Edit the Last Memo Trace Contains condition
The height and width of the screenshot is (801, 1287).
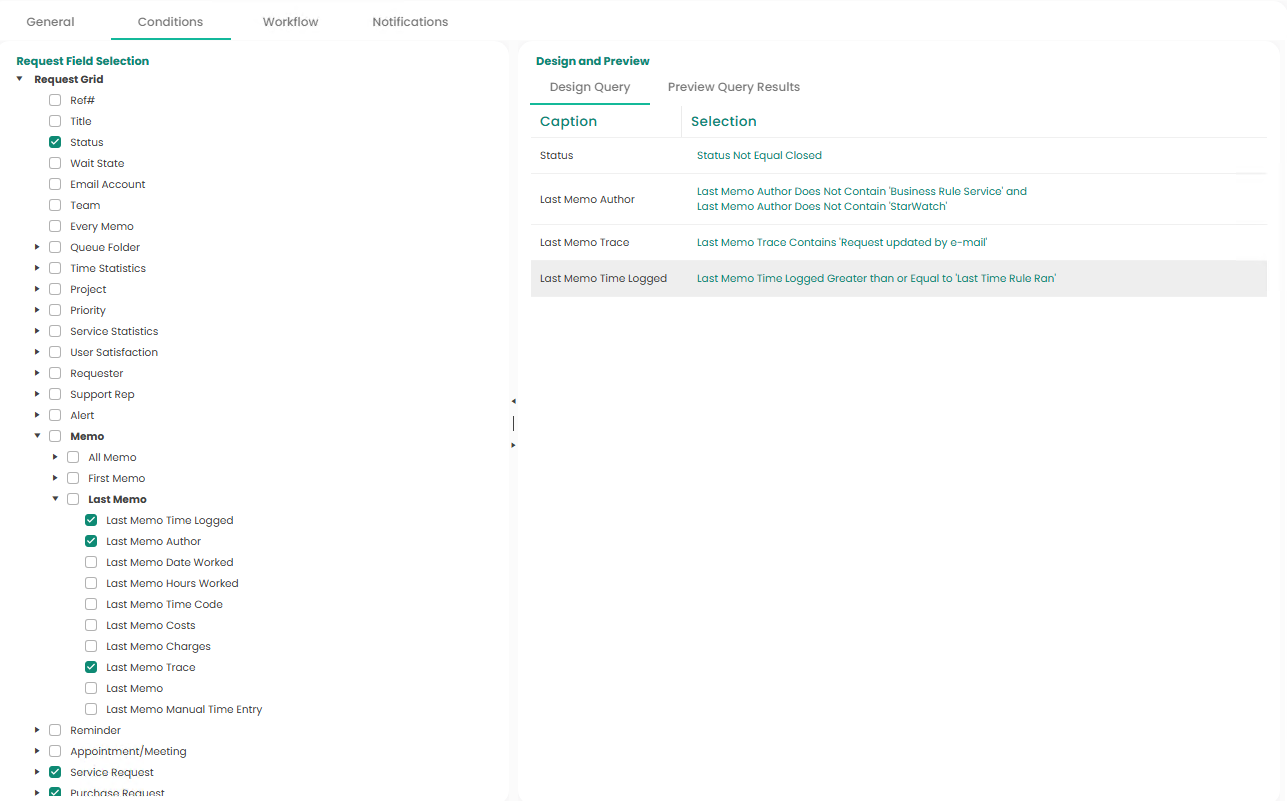tap(842, 243)
